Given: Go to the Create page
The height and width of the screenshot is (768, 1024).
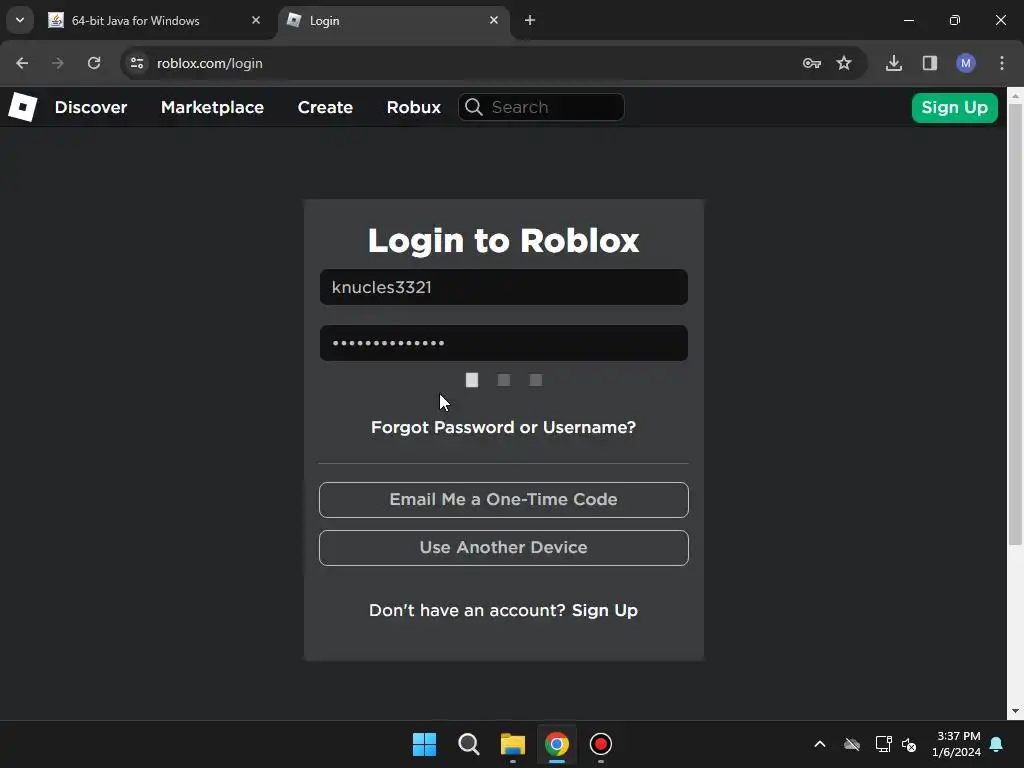Looking at the screenshot, I should pyautogui.click(x=325, y=107).
